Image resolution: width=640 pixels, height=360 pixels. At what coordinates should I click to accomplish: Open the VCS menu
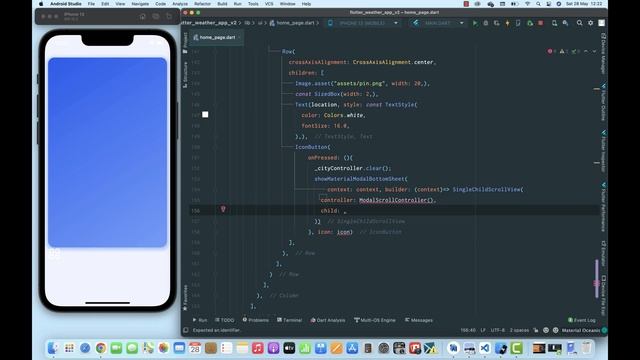[x=269, y=4]
